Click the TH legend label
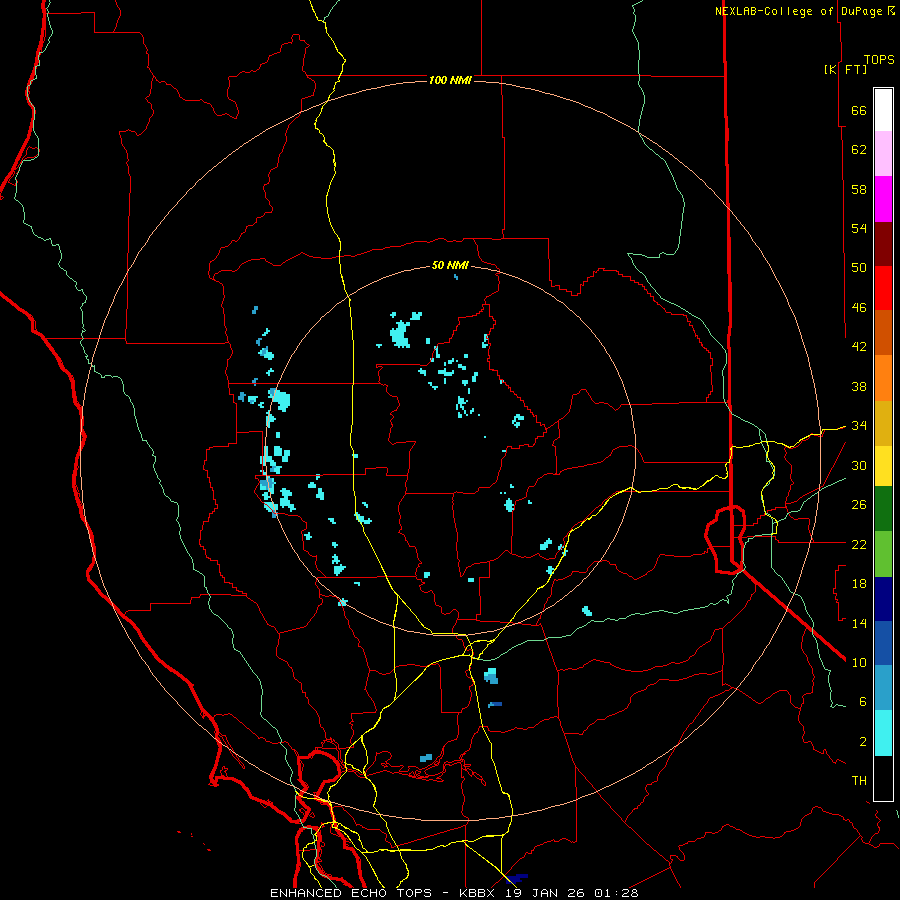This screenshot has width=900, height=900. 859,781
